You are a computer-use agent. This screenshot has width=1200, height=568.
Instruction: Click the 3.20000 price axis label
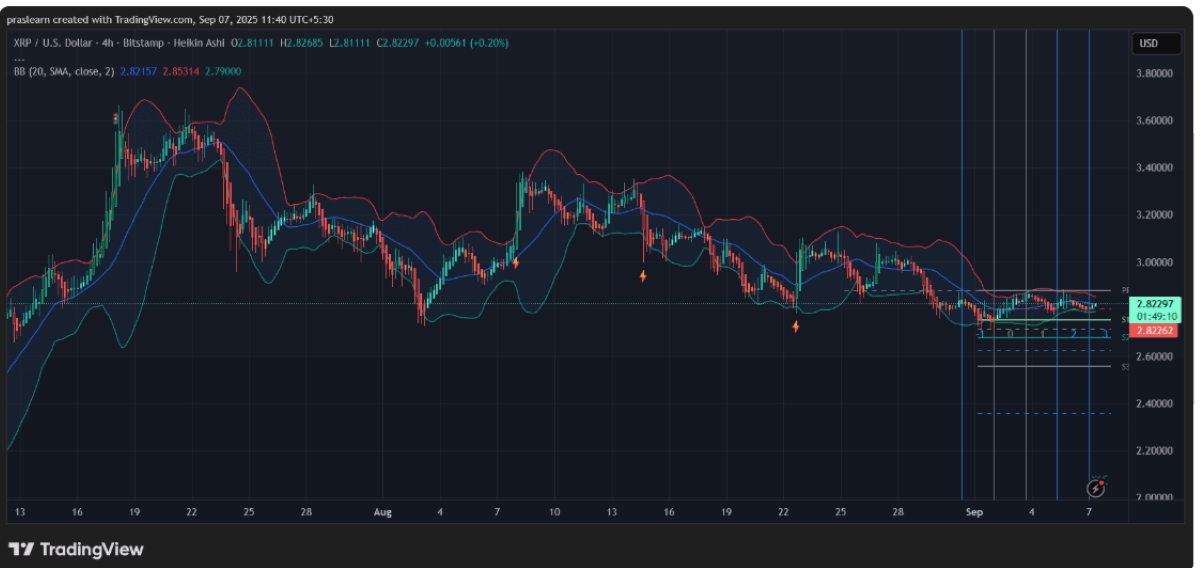coord(1153,214)
